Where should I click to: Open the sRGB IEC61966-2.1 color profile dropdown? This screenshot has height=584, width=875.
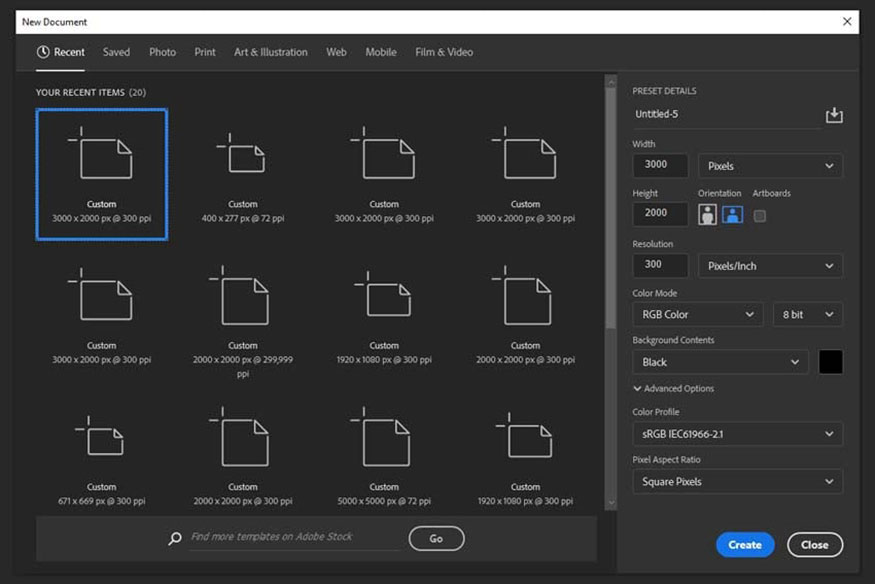click(737, 434)
